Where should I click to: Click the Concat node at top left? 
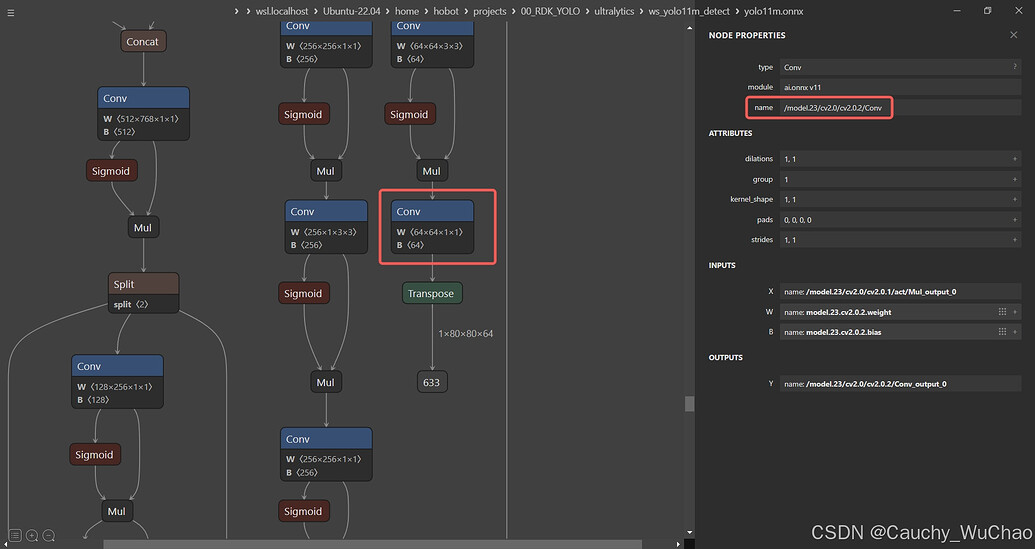143,42
